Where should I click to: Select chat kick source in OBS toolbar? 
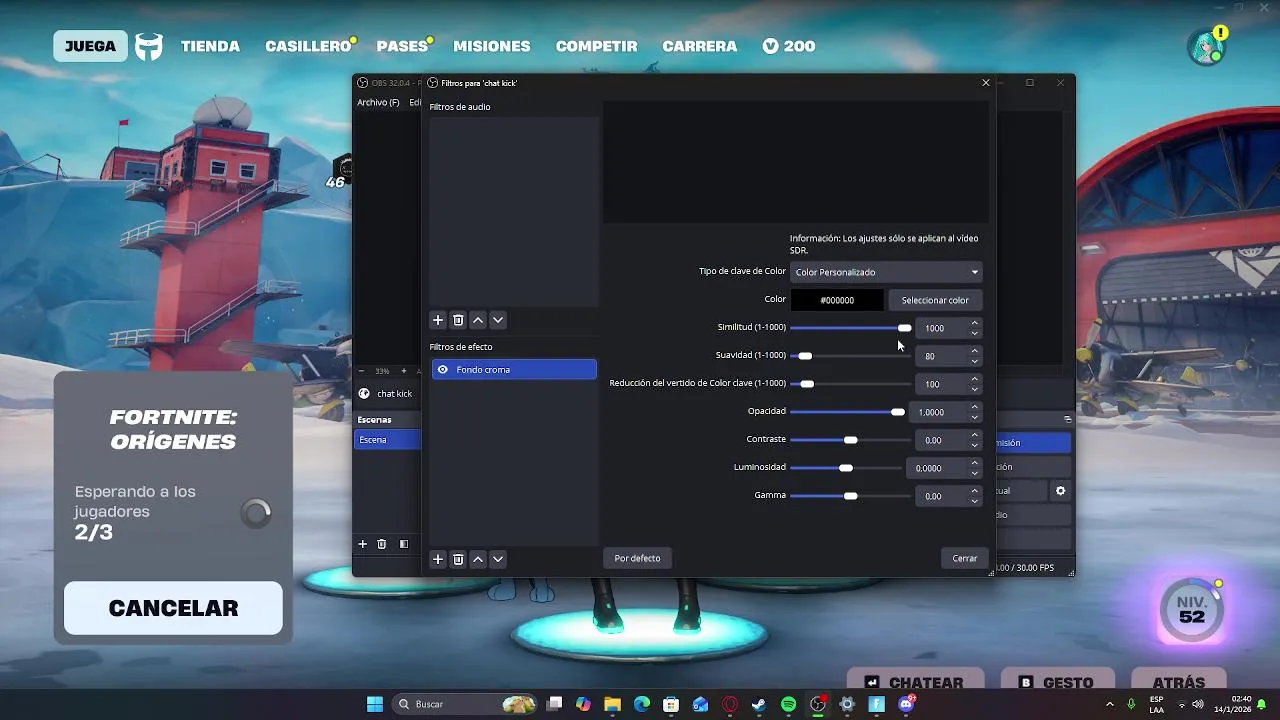(x=388, y=394)
